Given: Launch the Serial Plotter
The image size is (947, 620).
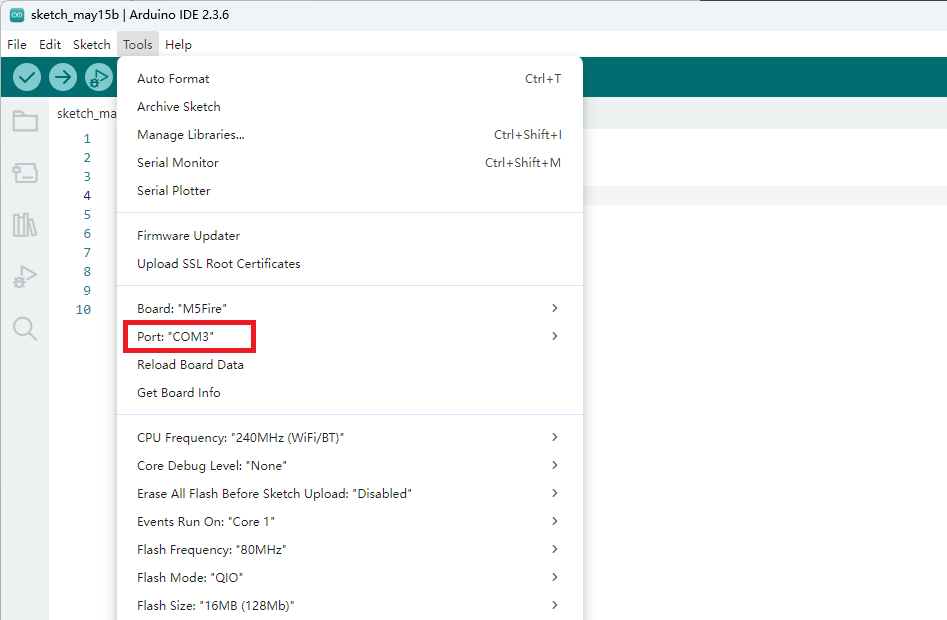Looking at the screenshot, I should (x=350, y=191).
